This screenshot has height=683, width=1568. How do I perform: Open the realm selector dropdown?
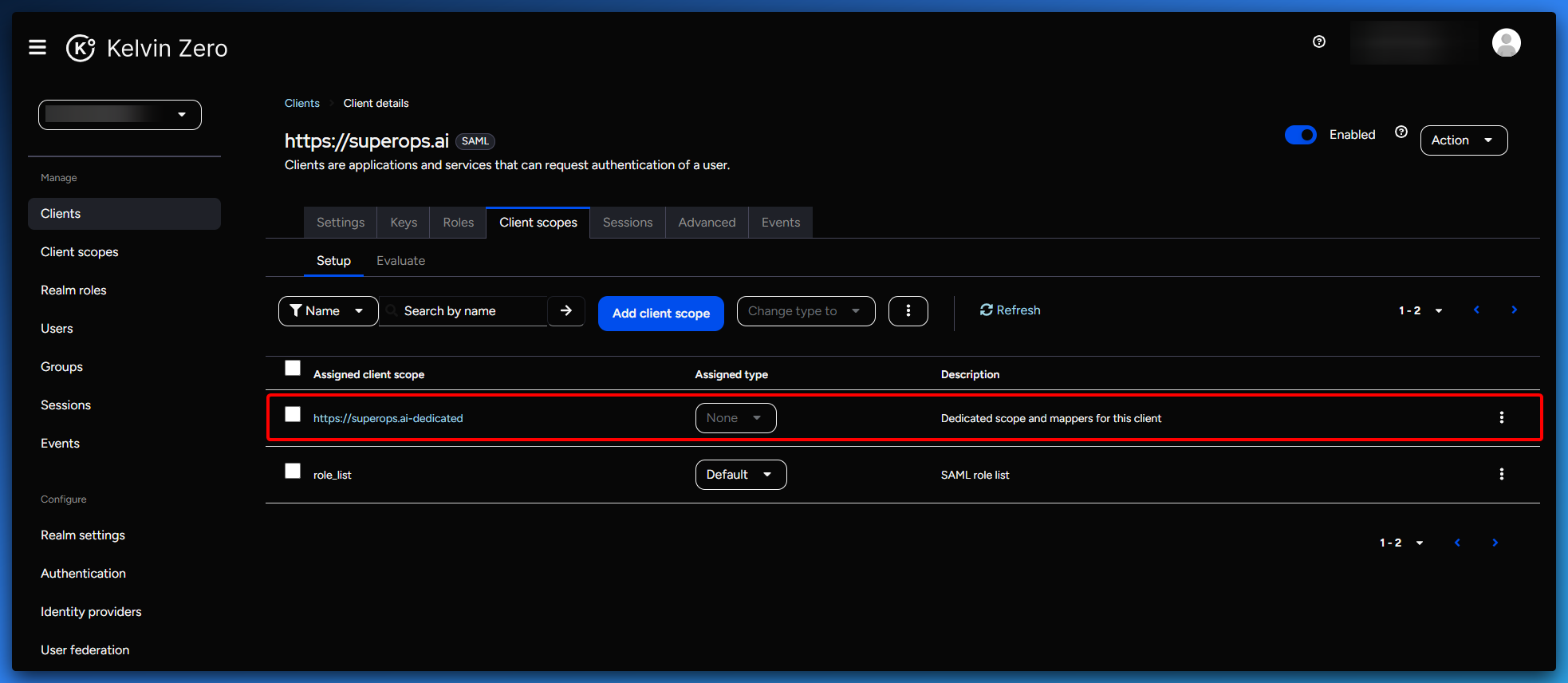[x=120, y=115]
